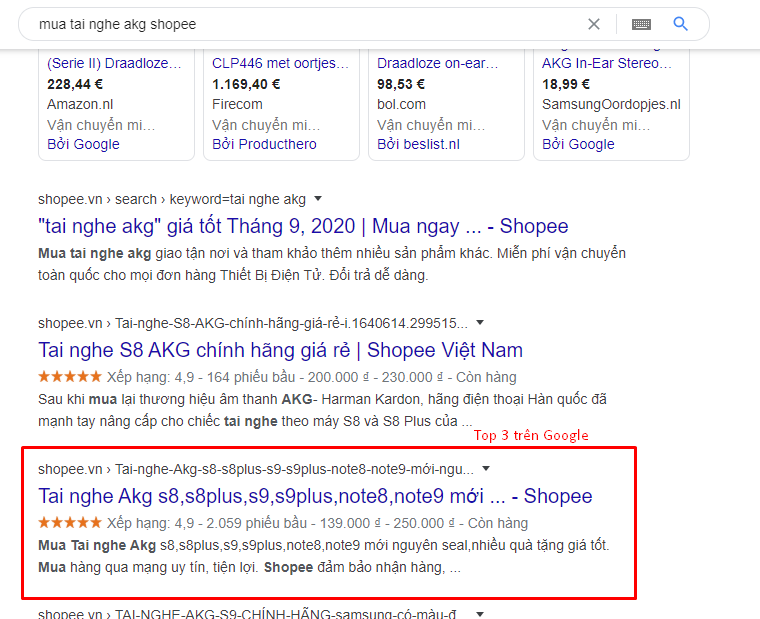The height and width of the screenshot is (619, 760).
Task: Click inside the search box with 'mua tai nghe akg shopee'
Action: click(x=300, y=24)
